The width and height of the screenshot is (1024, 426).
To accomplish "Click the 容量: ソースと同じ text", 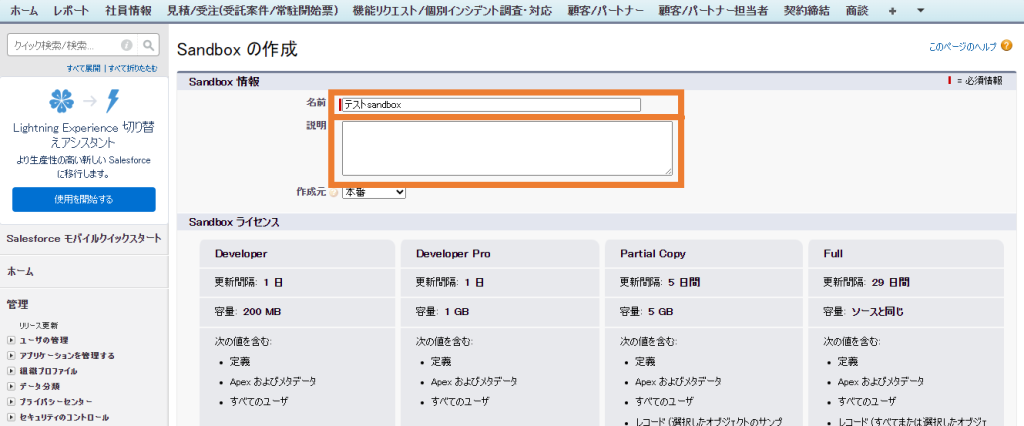I will point(864,312).
